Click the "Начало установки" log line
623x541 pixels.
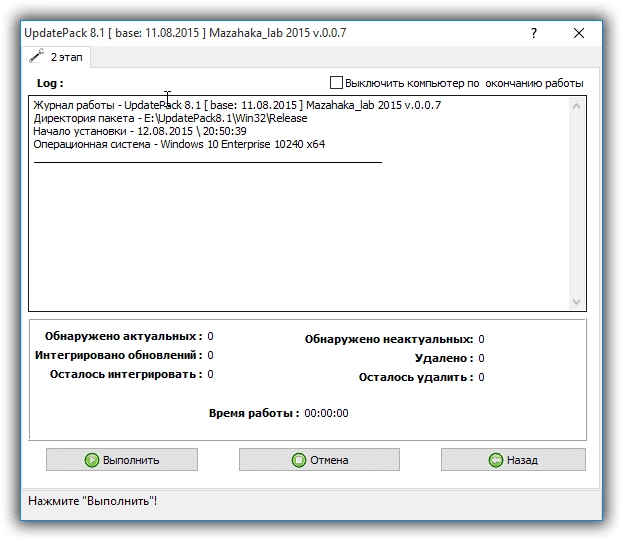[140, 131]
